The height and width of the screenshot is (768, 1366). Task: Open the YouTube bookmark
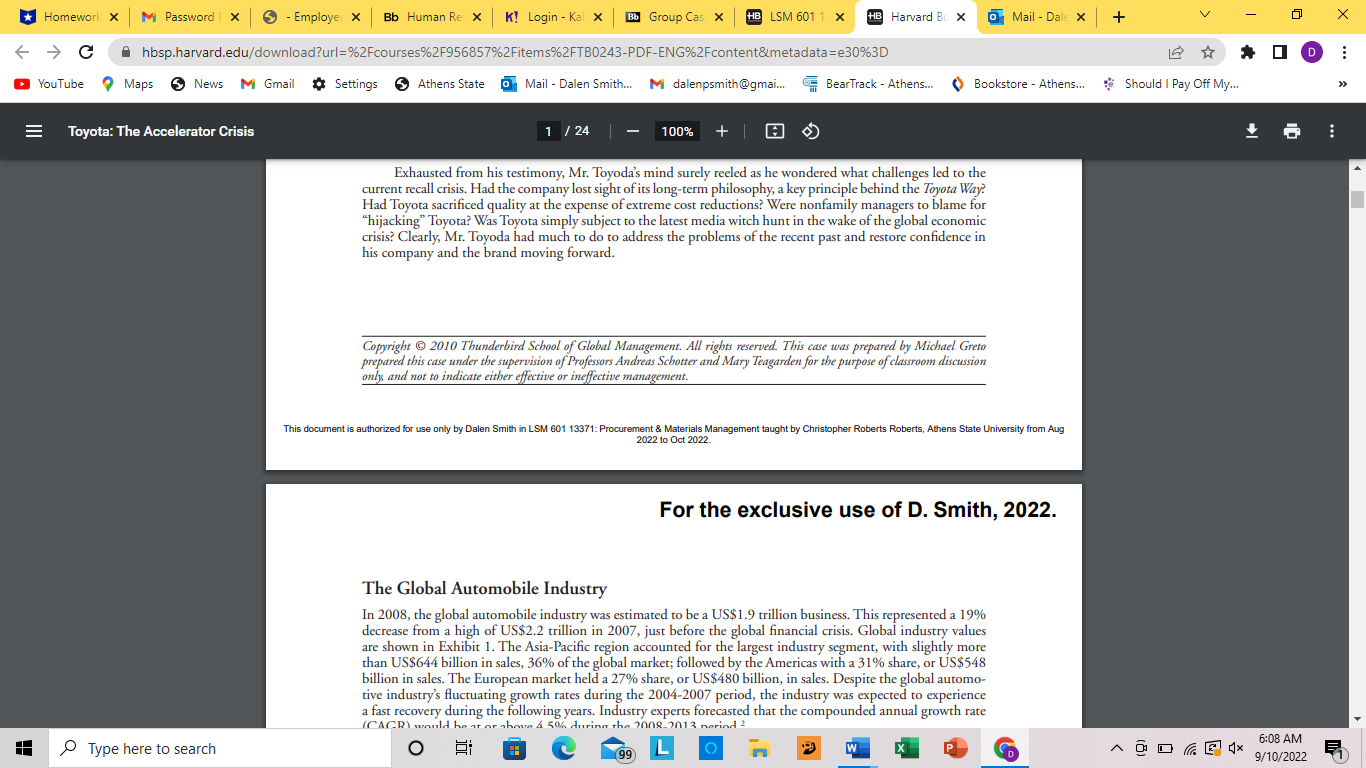[x=49, y=84]
